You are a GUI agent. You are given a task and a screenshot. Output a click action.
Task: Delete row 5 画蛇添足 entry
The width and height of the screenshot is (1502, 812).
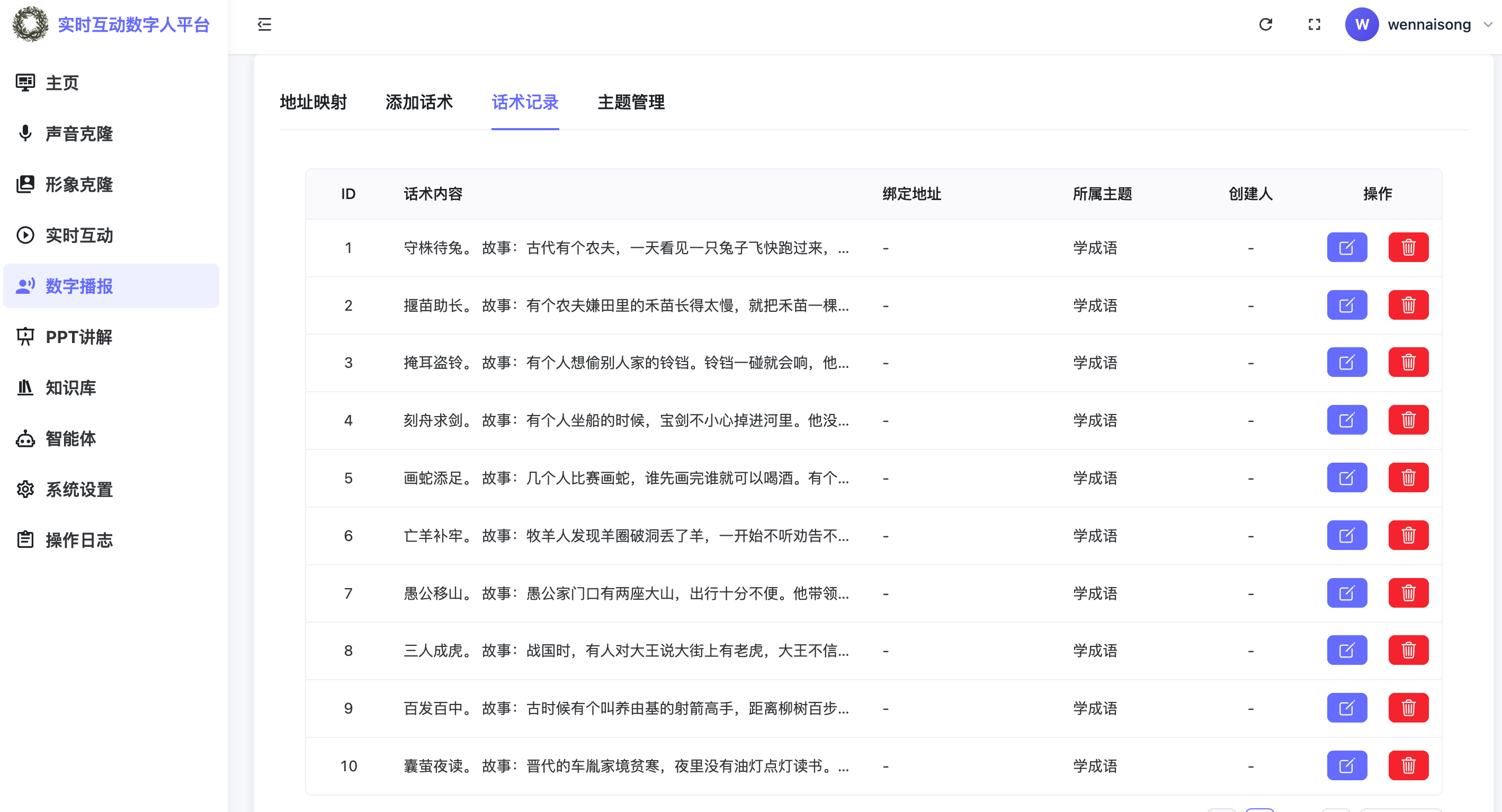[1408, 477]
